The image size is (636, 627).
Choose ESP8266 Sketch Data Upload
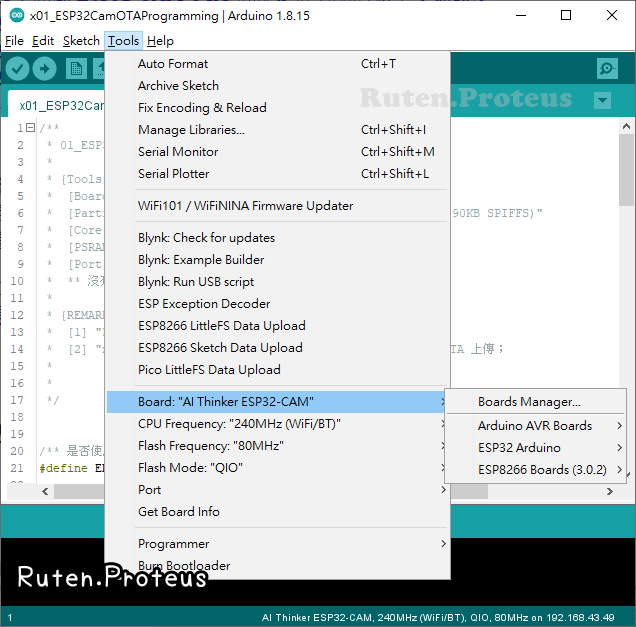(278, 348)
